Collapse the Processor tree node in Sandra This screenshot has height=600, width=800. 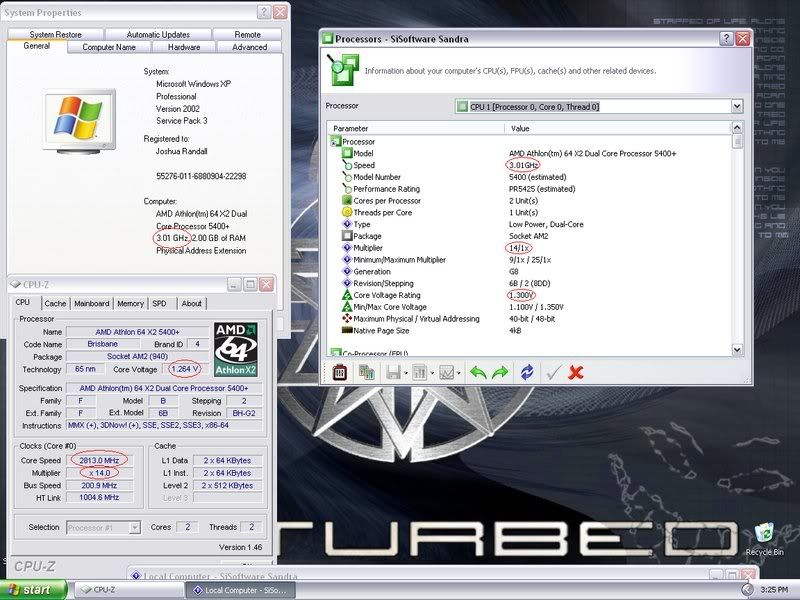point(335,141)
